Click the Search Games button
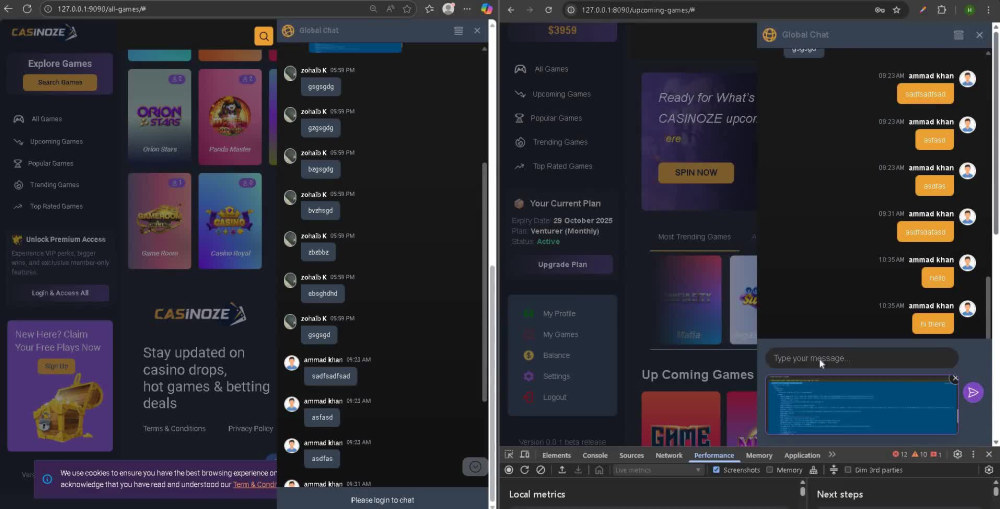The width and height of the screenshot is (1000, 509). (60, 82)
